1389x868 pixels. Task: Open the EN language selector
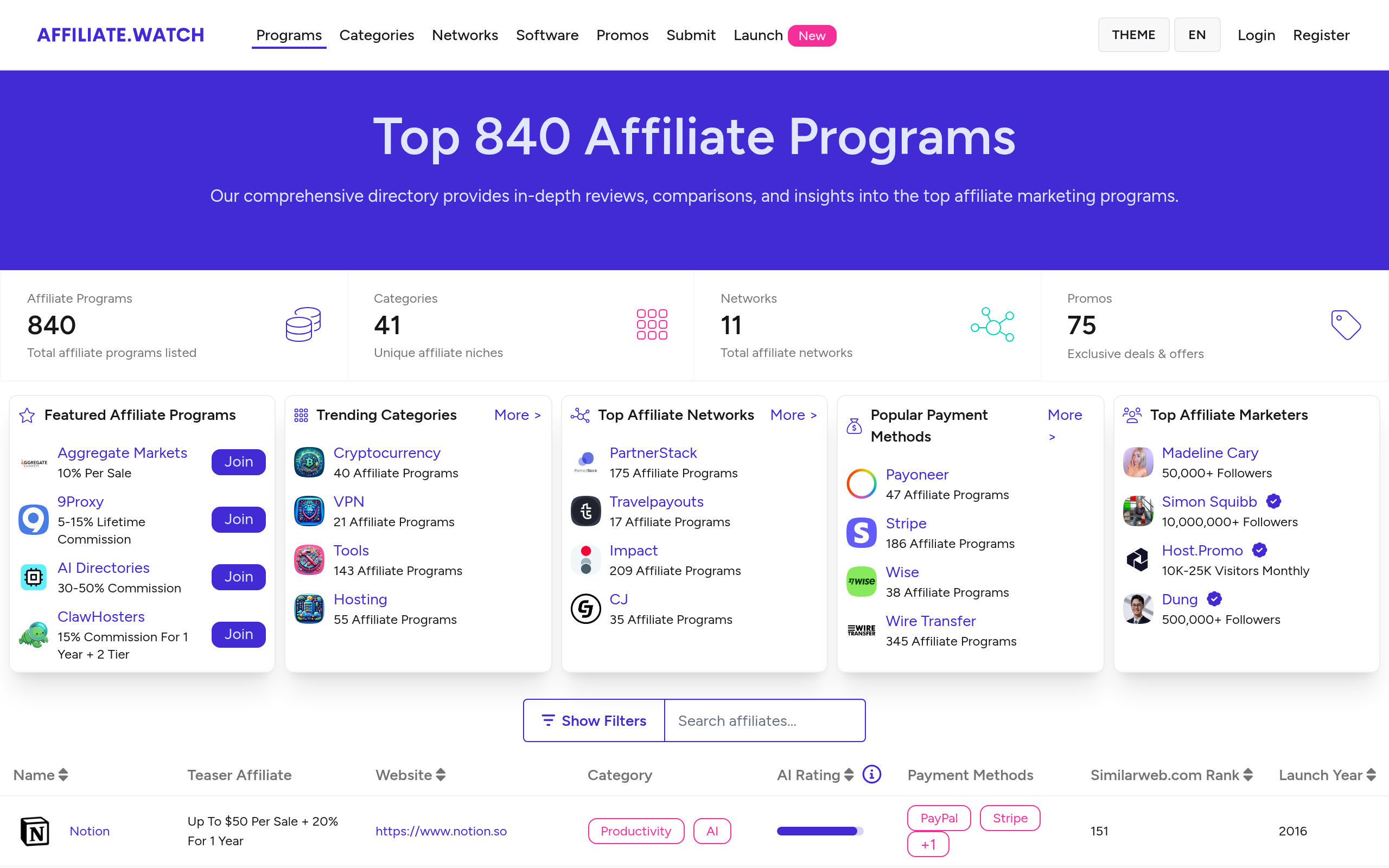coord(1197,34)
